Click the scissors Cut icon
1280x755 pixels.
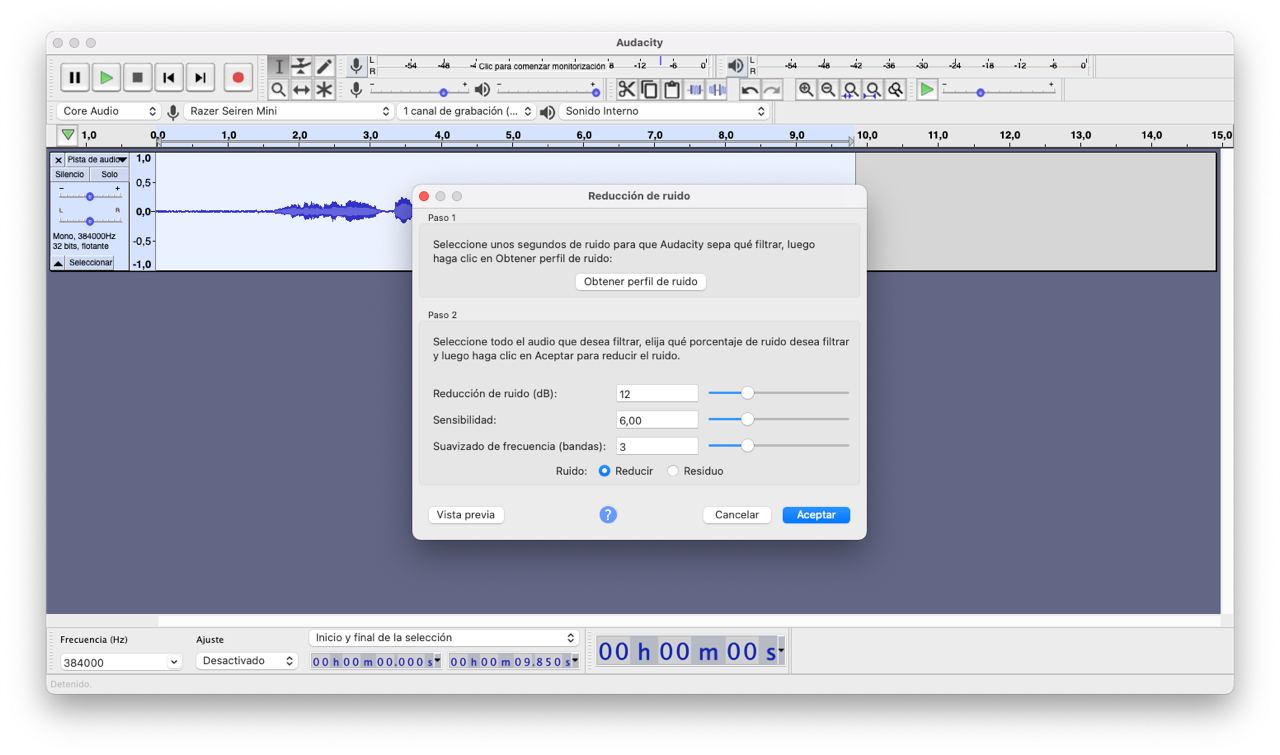[x=627, y=89]
